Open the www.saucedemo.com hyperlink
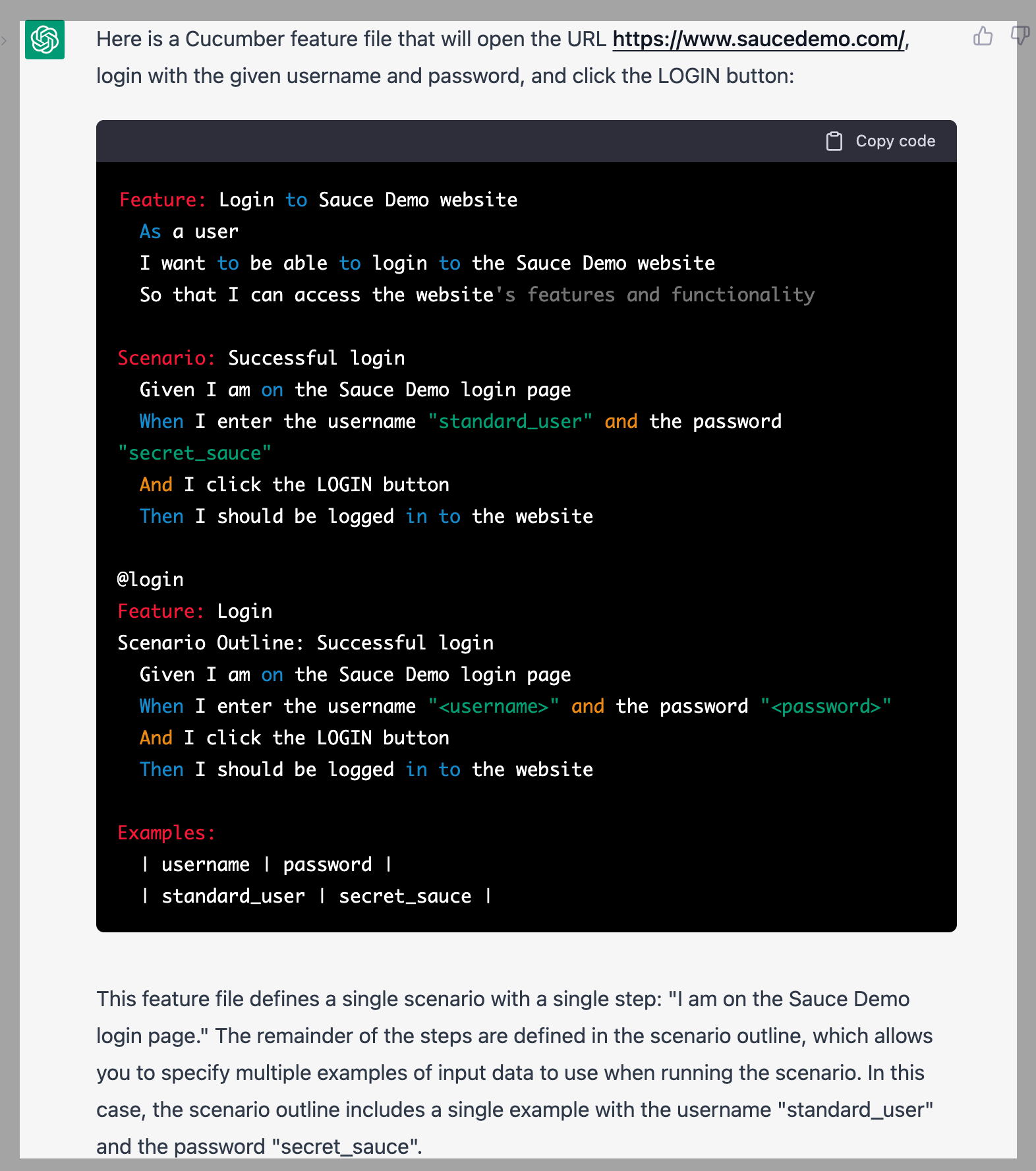This screenshot has width=1036, height=1171. coord(759,40)
